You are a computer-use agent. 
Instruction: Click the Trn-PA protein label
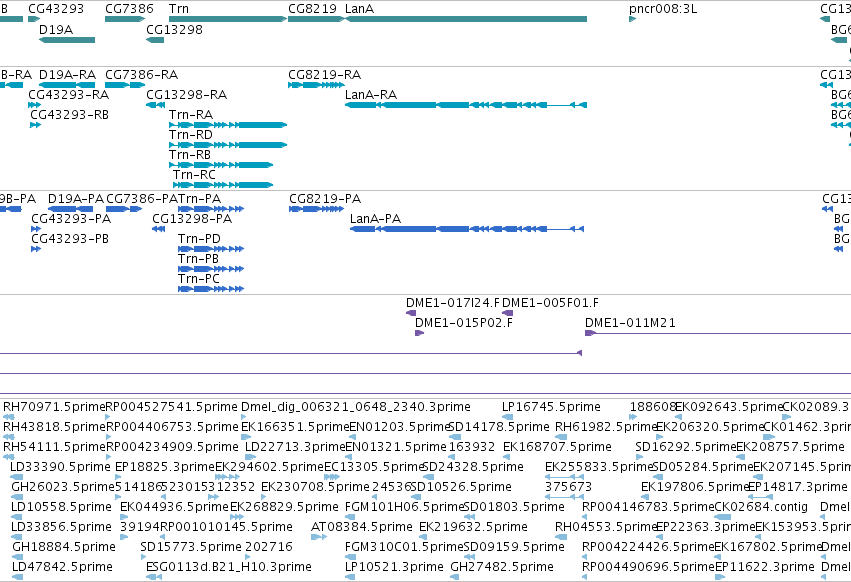[200, 199]
